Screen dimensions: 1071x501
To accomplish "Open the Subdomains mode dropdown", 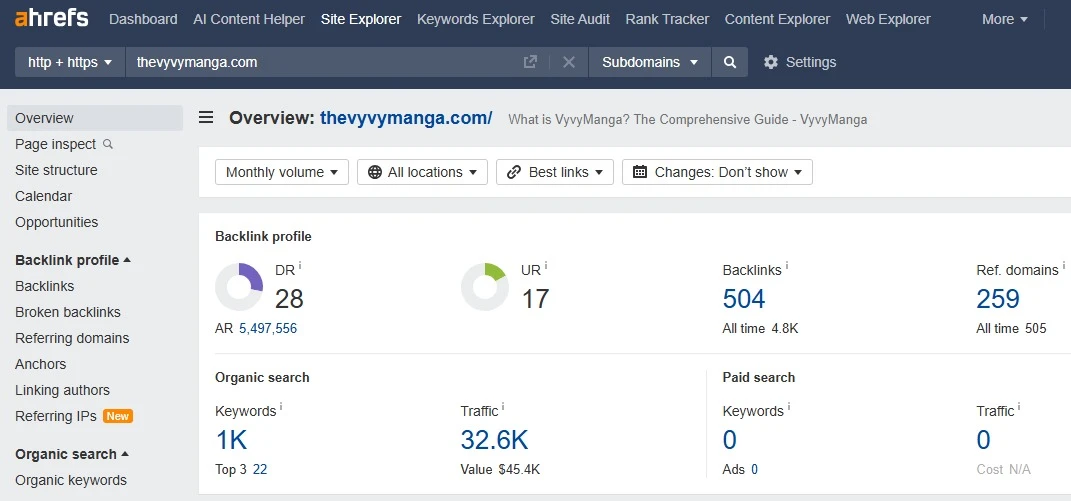I will [x=650, y=62].
